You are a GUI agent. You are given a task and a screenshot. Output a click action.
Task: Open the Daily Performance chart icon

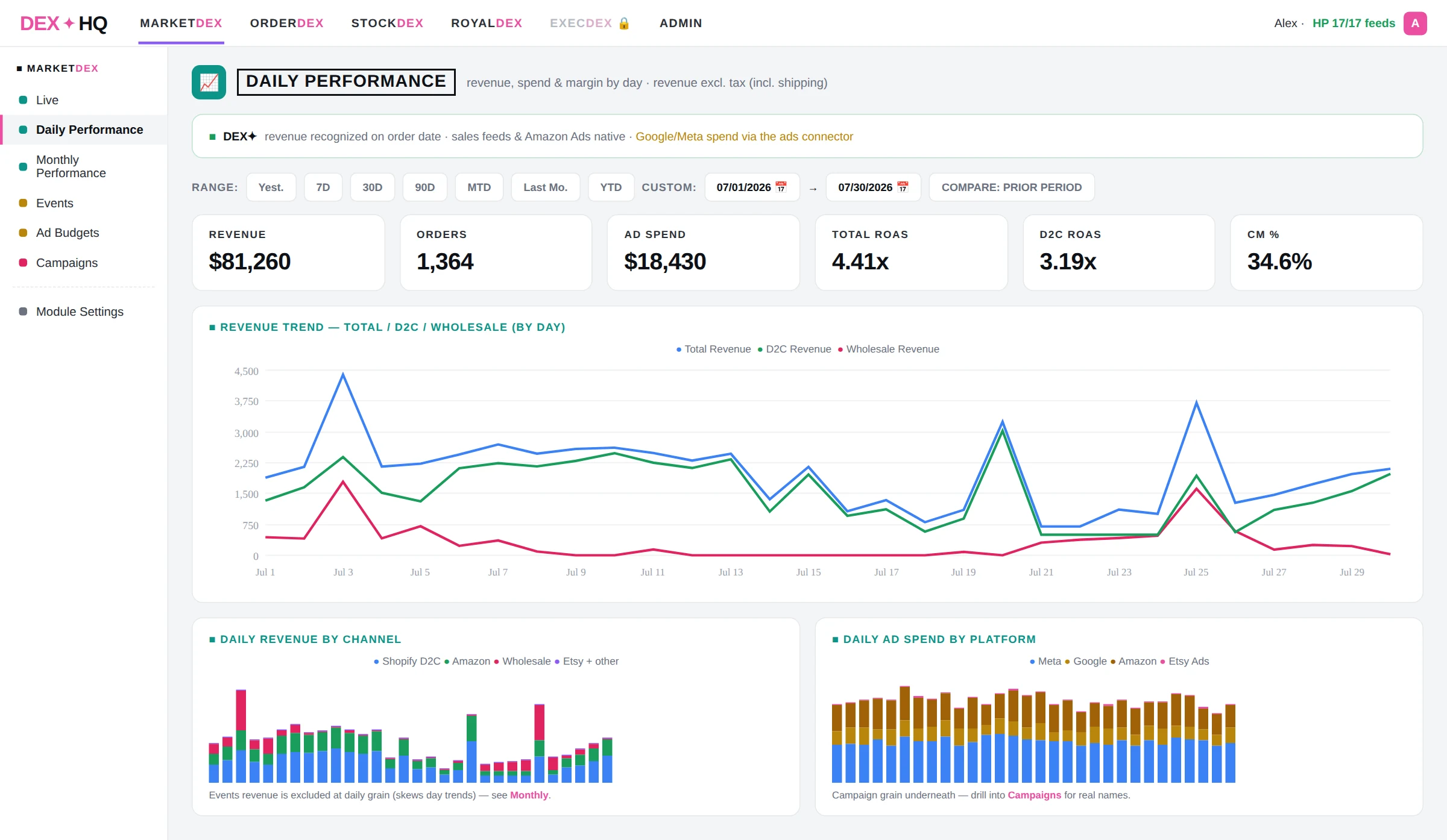(209, 82)
